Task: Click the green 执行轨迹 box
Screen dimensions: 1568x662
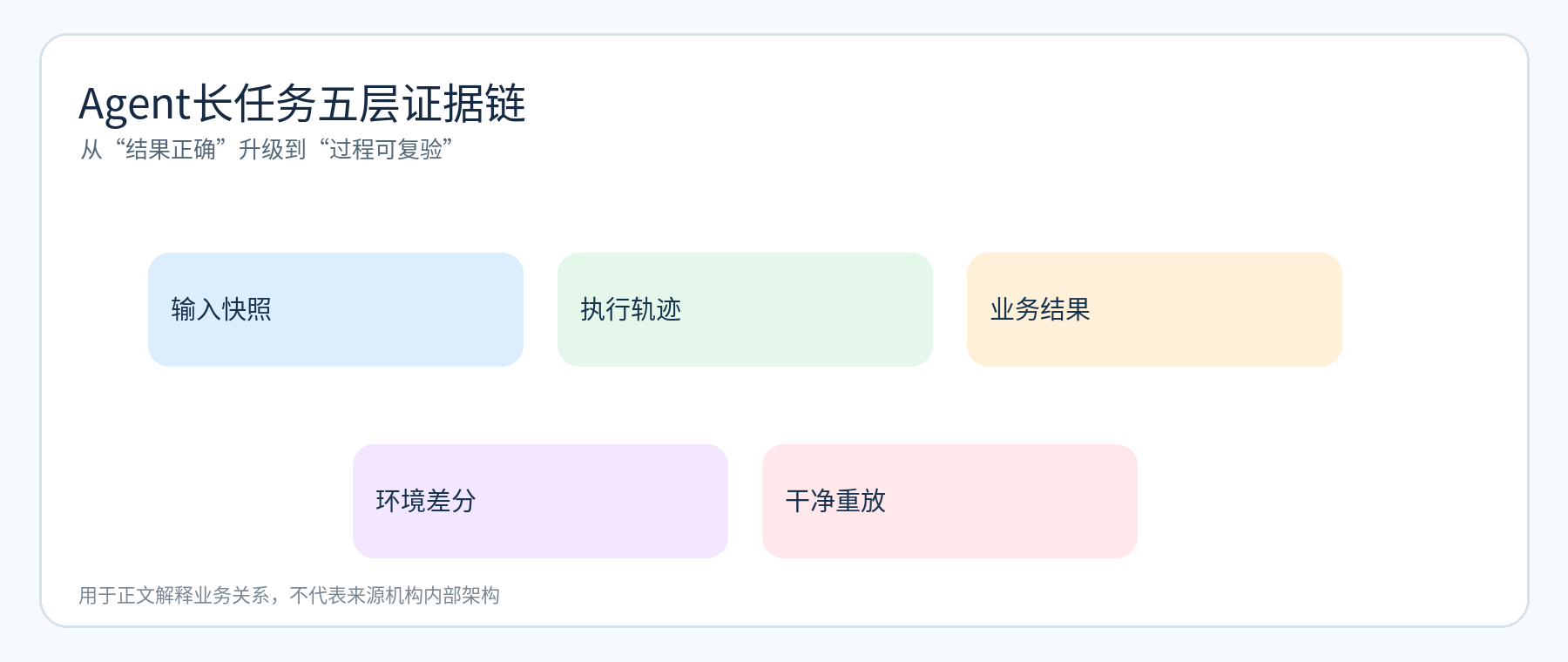Action: [745, 309]
